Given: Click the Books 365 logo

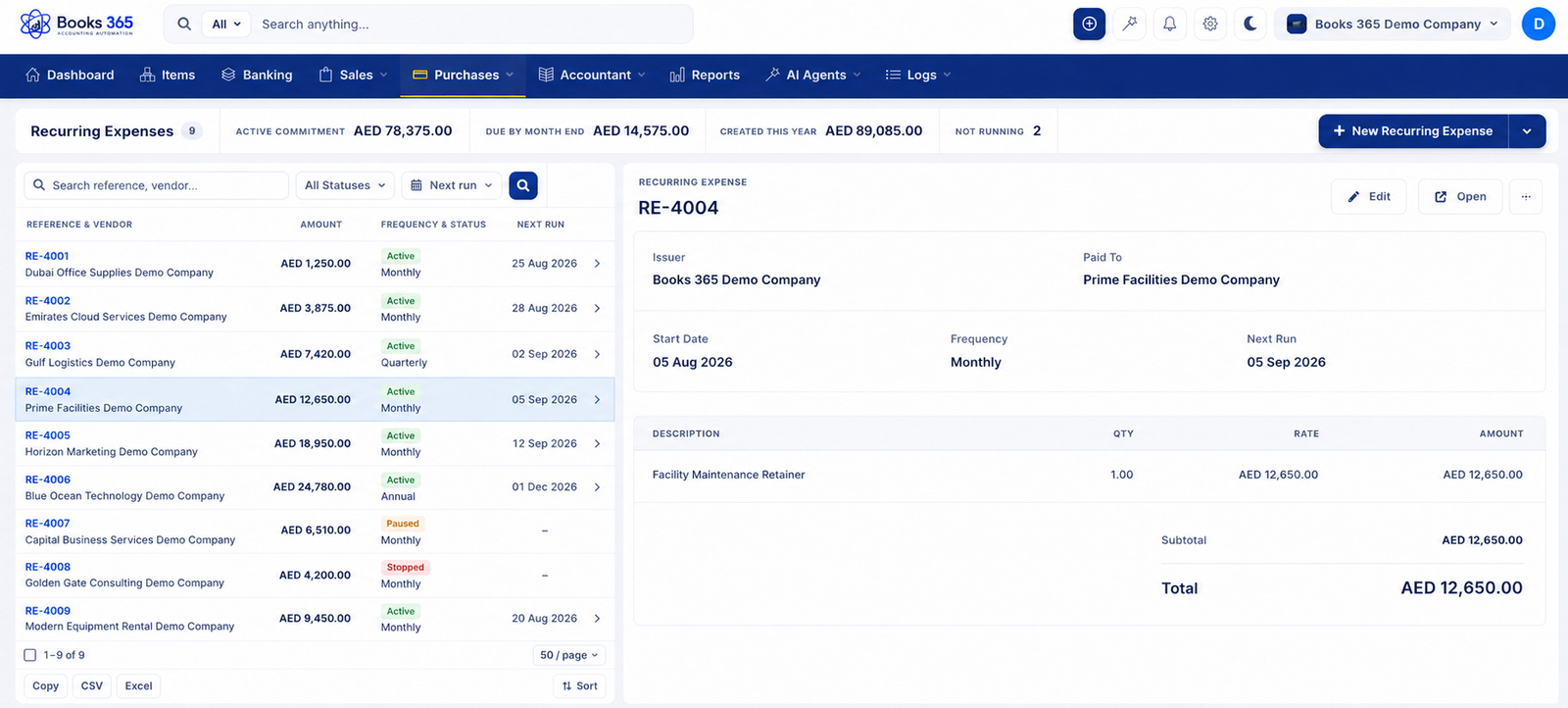Looking at the screenshot, I should point(76,24).
